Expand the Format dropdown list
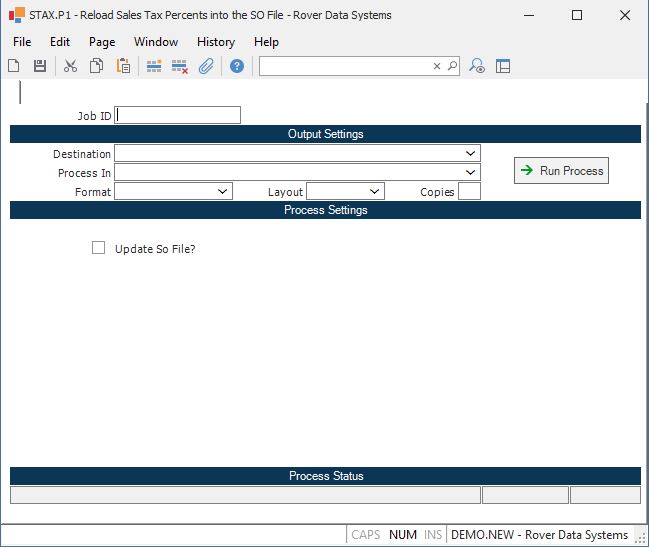Viewport: 649px width, 547px height. pyautogui.click(x=222, y=191)
